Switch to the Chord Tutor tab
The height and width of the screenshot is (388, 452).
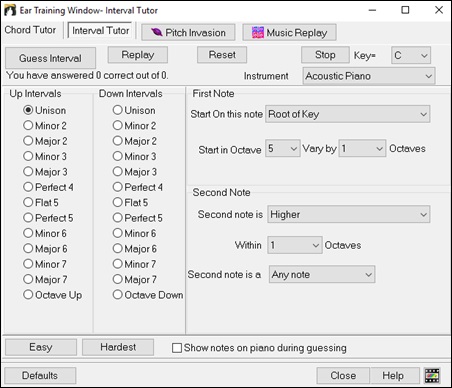pos(30,30)
